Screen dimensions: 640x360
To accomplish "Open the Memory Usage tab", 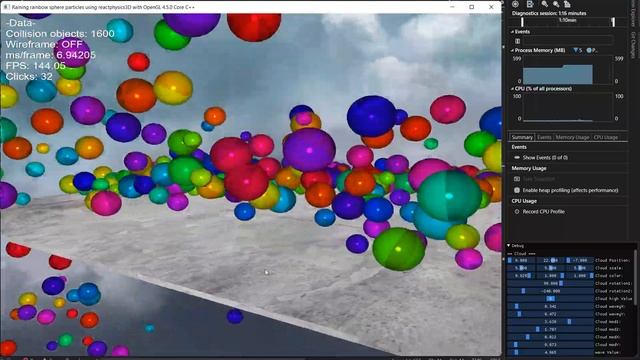I will tap(572, 137).
